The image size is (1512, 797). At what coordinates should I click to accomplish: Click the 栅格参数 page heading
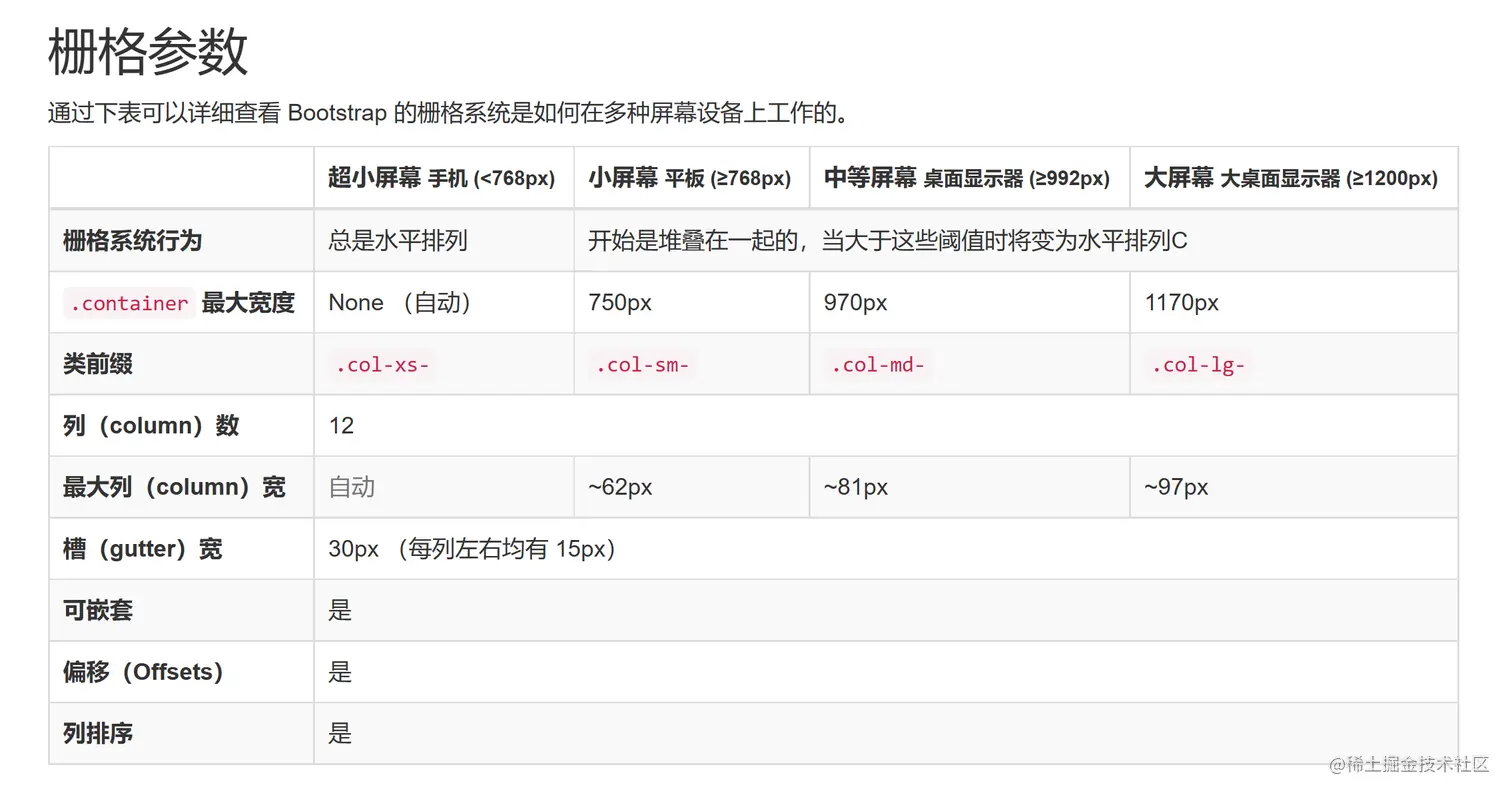pos(148,52)
